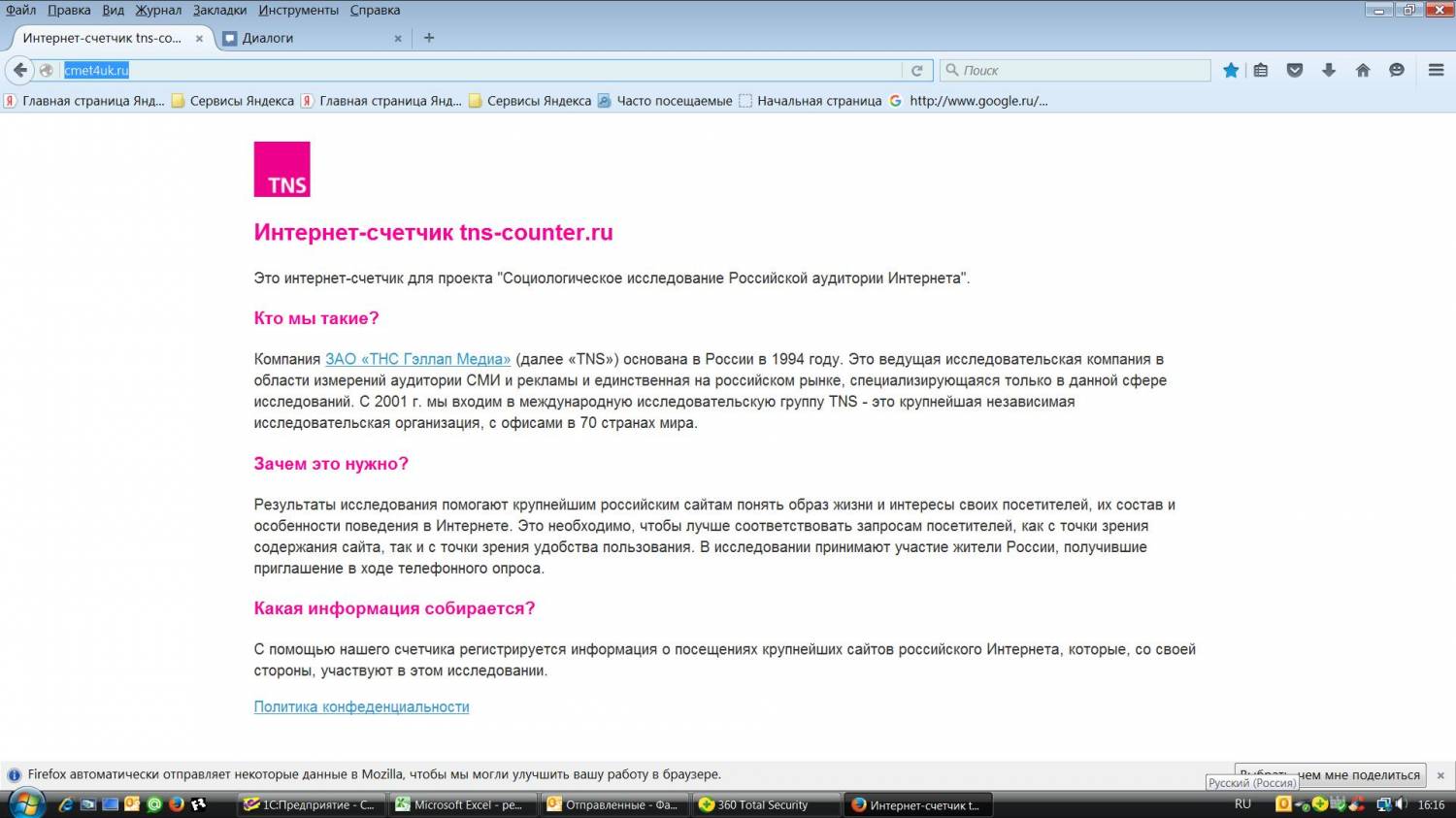Switch to 360 Total Security taskbar window
The image size is (1456, 818).
(765, 804)
